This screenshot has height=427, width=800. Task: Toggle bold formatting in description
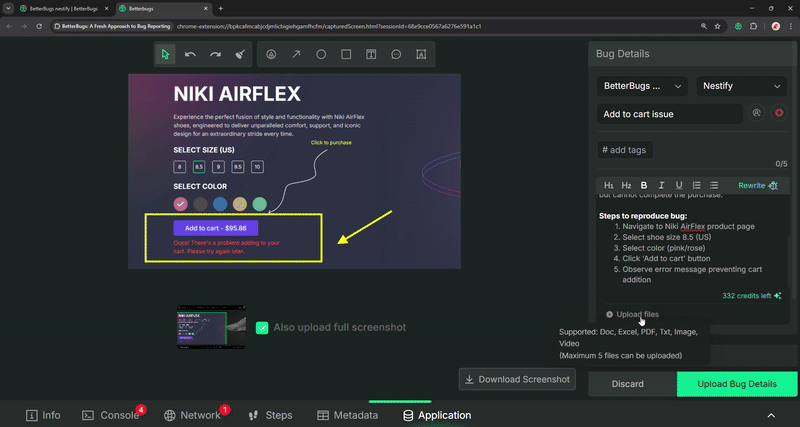pos(644,185)
